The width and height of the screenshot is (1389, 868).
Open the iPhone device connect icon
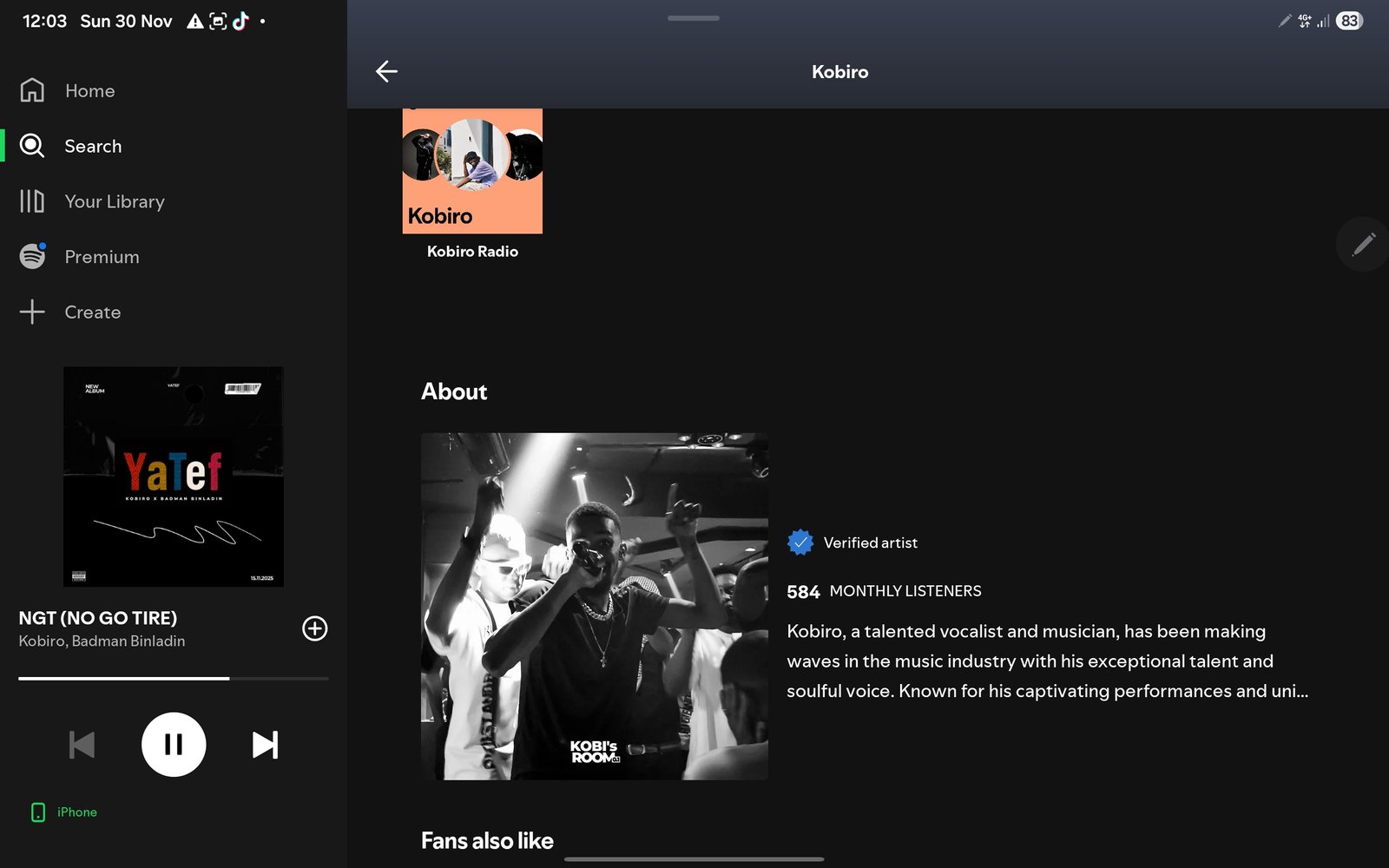click(38, 812)
